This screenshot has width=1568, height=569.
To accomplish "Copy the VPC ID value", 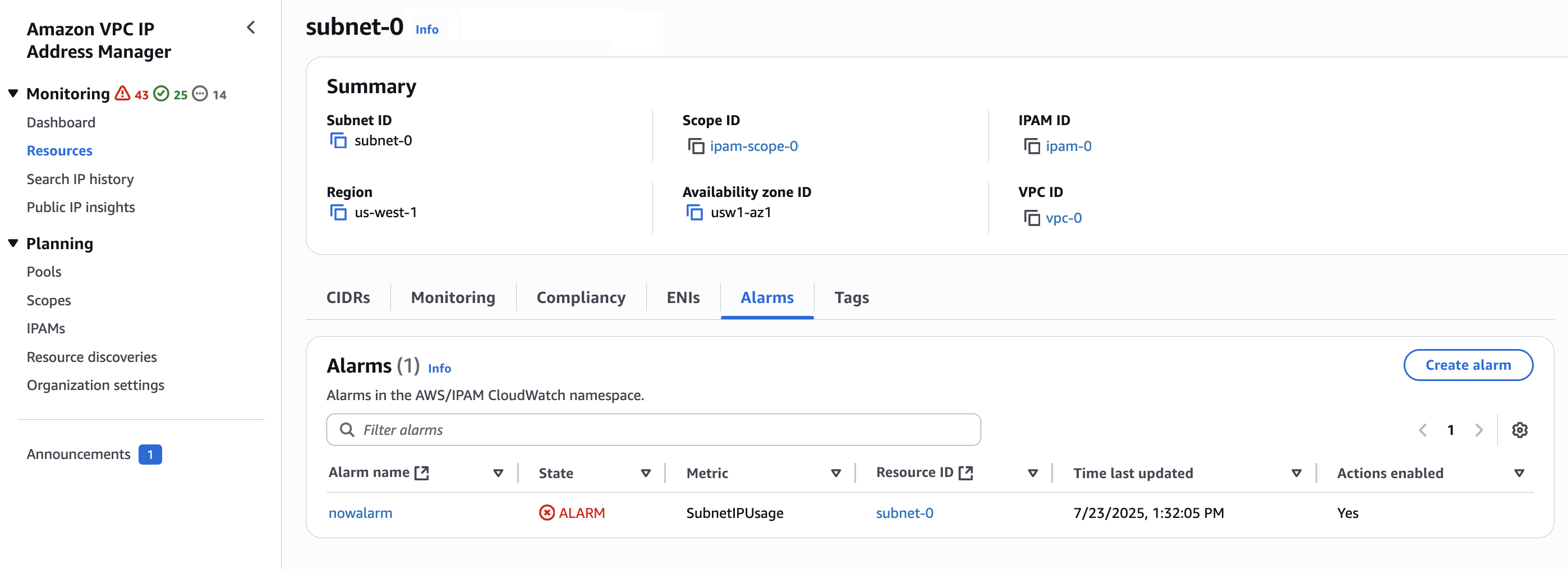I will (x=1031, y=218).
